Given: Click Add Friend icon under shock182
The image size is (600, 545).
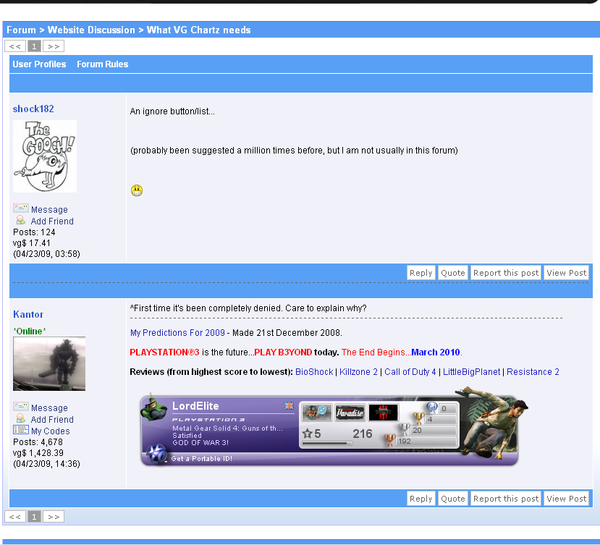Looking at the screenshot, I should (x=20, y=221).
